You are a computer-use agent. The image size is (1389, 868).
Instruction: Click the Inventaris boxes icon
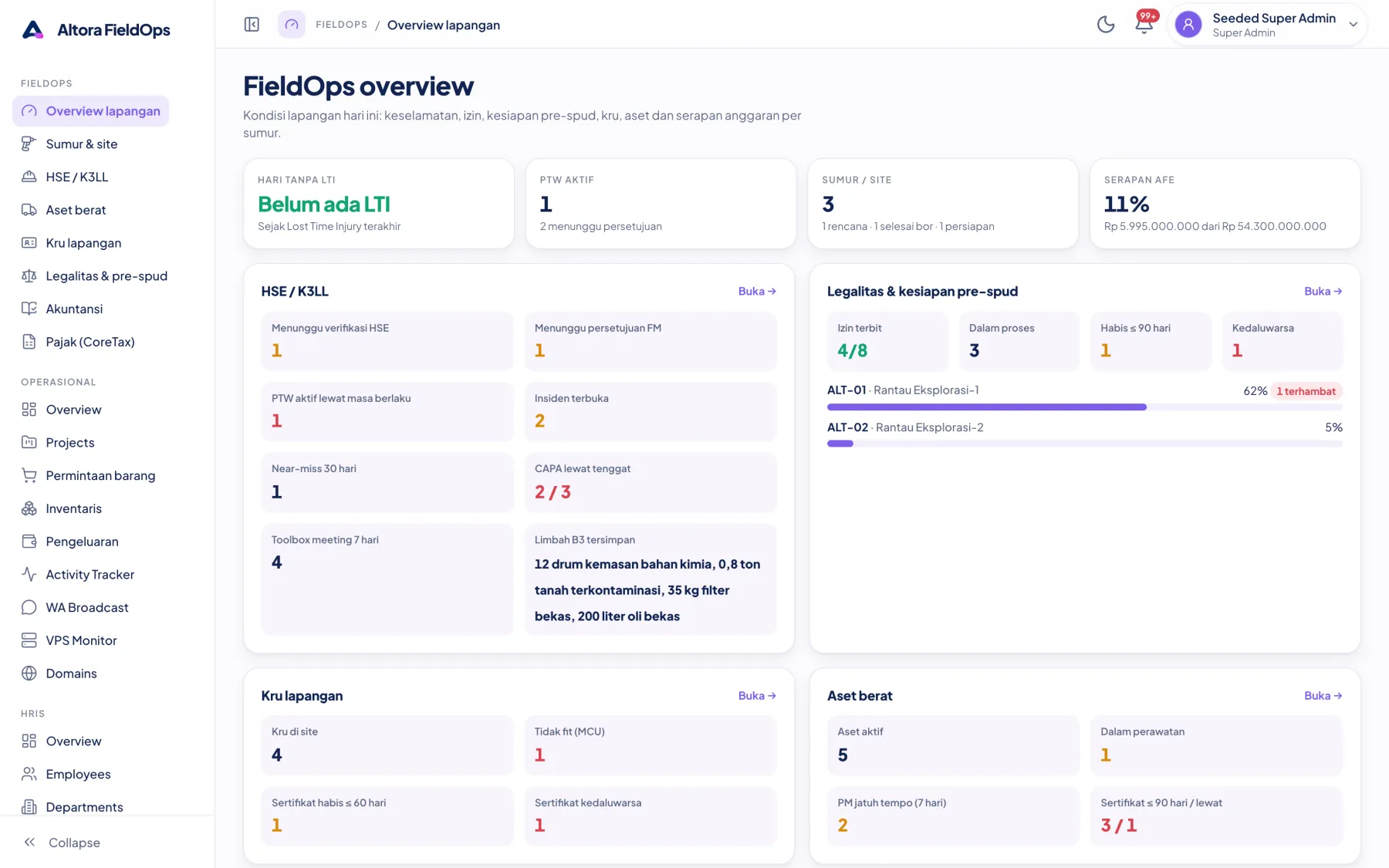pos(29,508)
